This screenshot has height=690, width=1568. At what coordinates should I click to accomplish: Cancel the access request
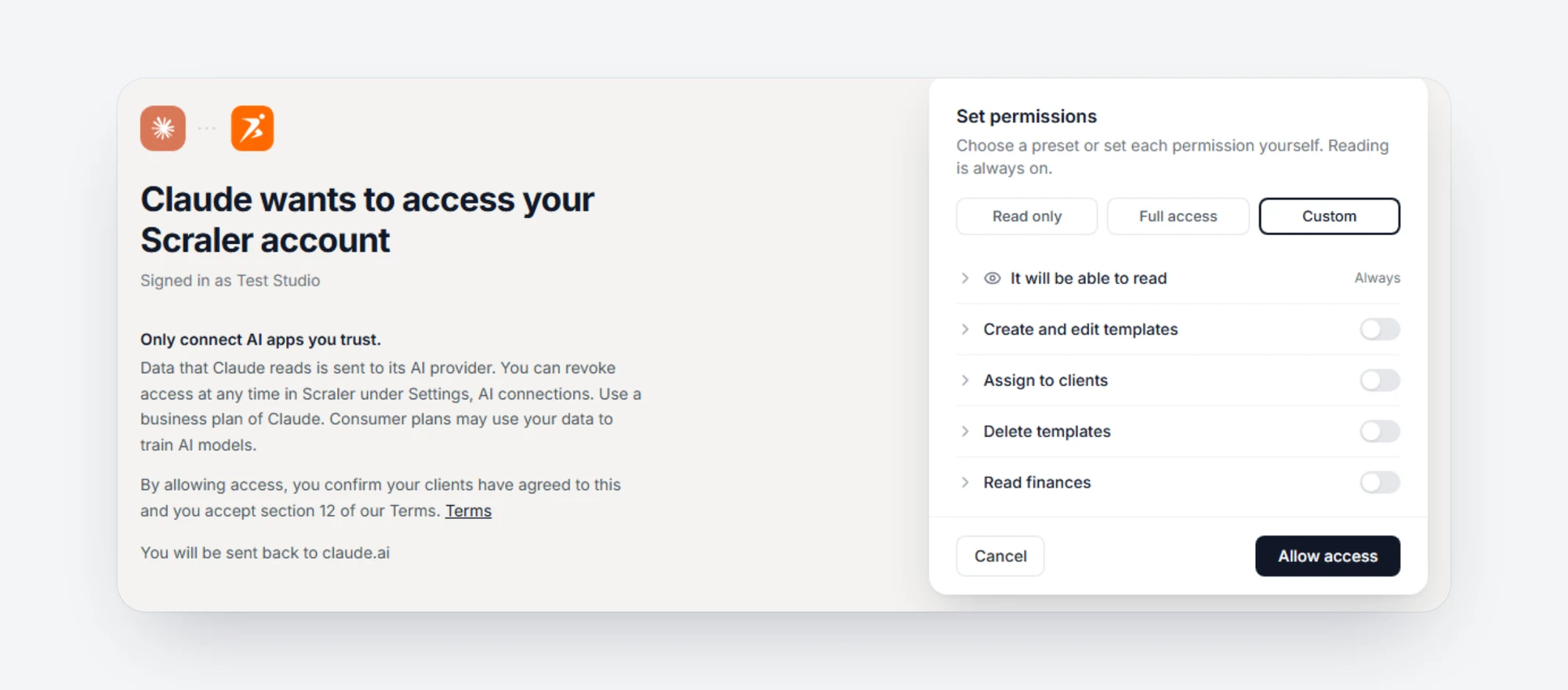click(1000, 556)
